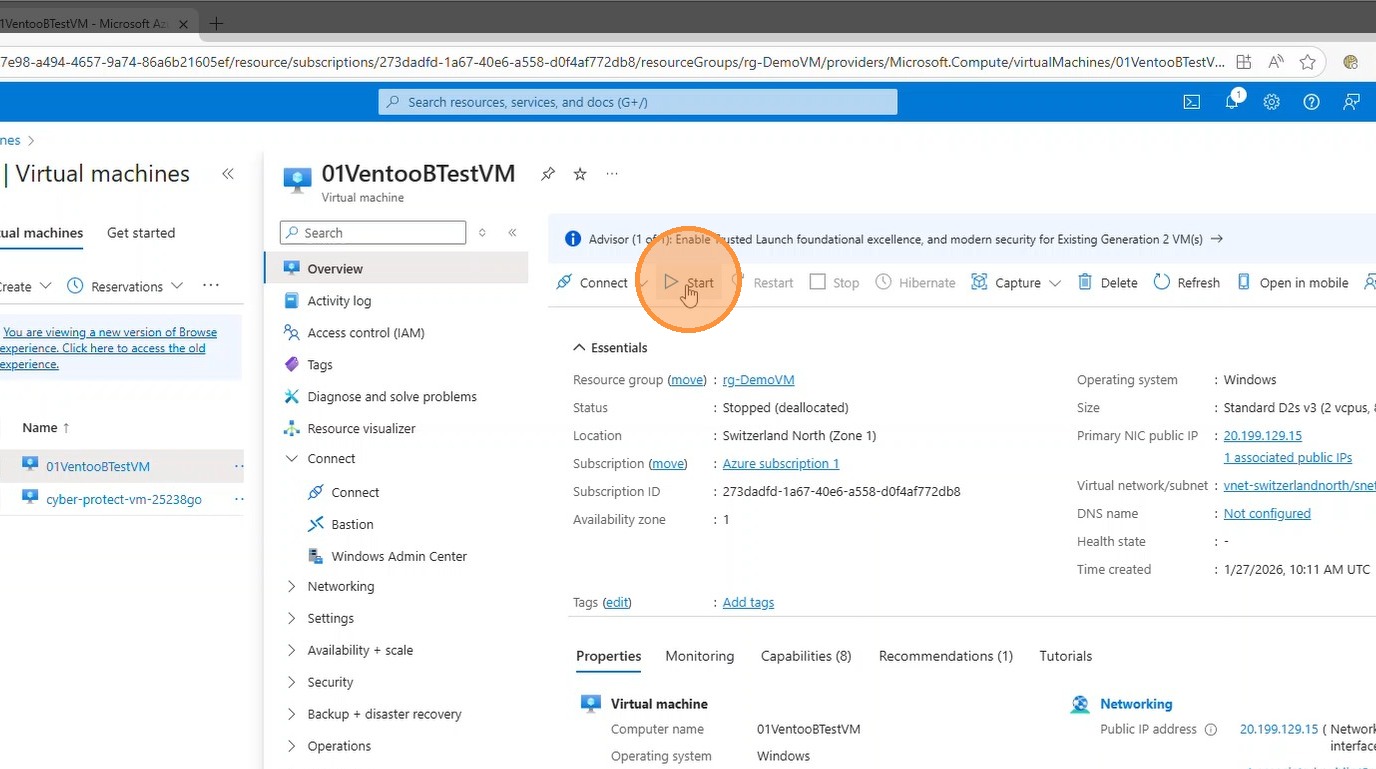Select the Connect sub-item with plug icon

355,493
